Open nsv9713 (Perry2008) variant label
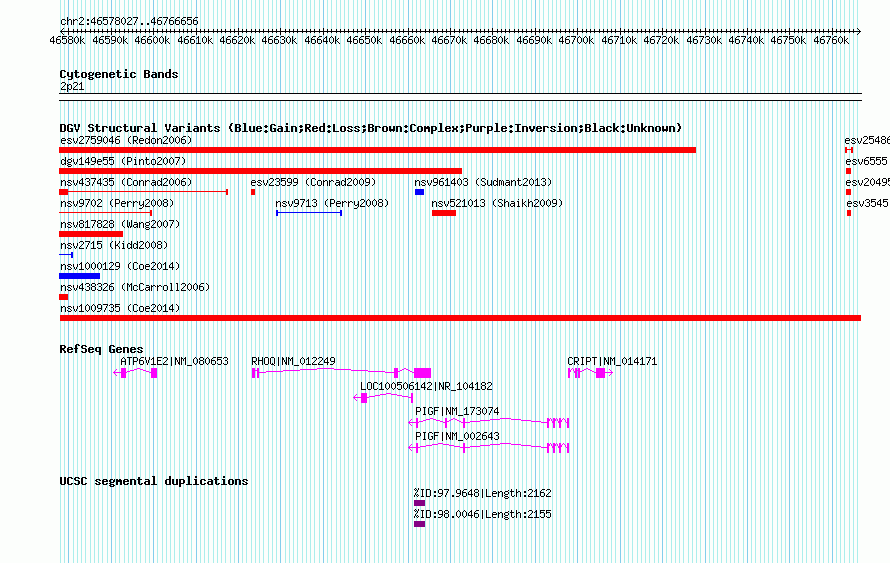Viewport: 890px width, 563px height. 332,203
